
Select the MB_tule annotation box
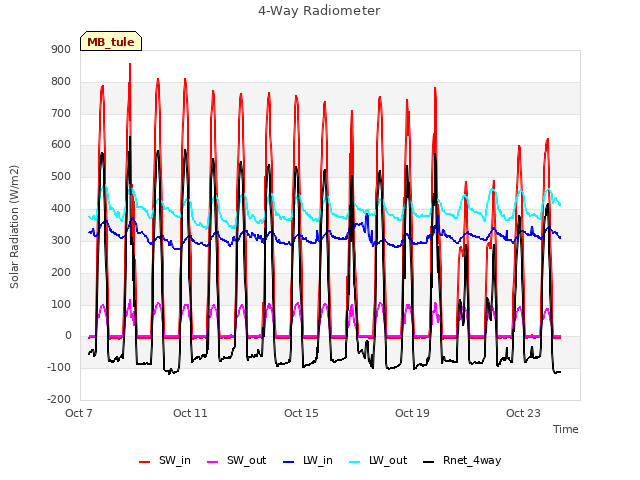click(x=111, y=41)
